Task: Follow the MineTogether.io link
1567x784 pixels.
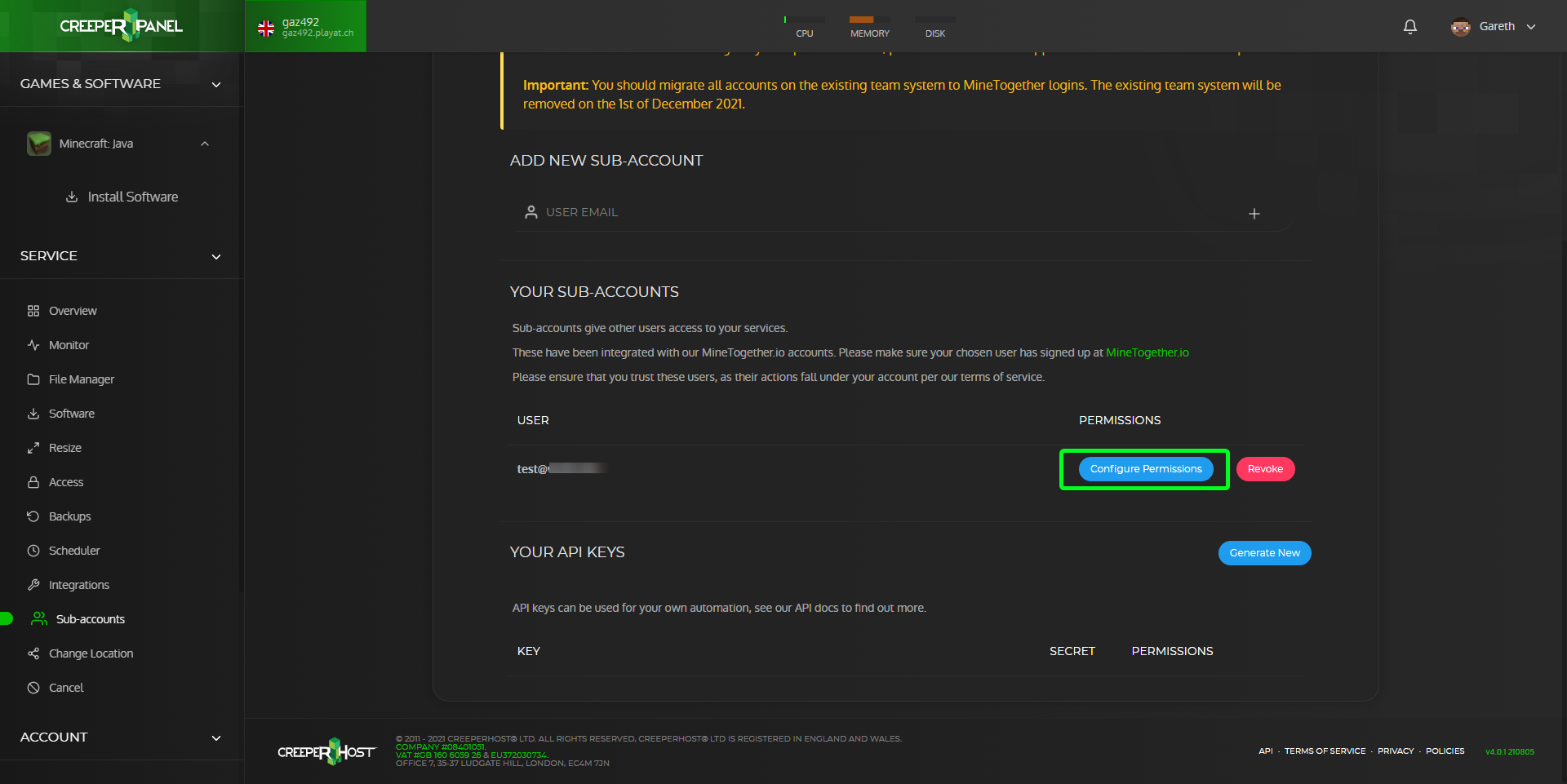Action: (x=1147, y=352)
